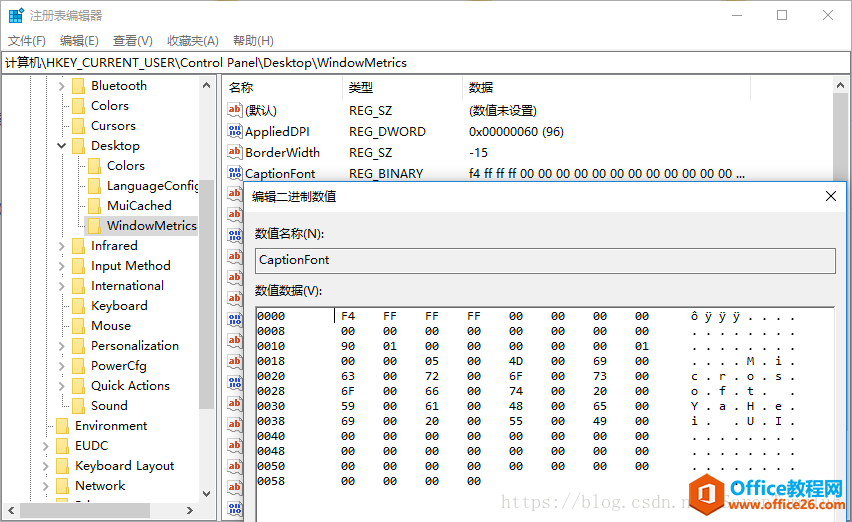Collapse the Desktop tree node
The image size is (852, 522).
62,146
